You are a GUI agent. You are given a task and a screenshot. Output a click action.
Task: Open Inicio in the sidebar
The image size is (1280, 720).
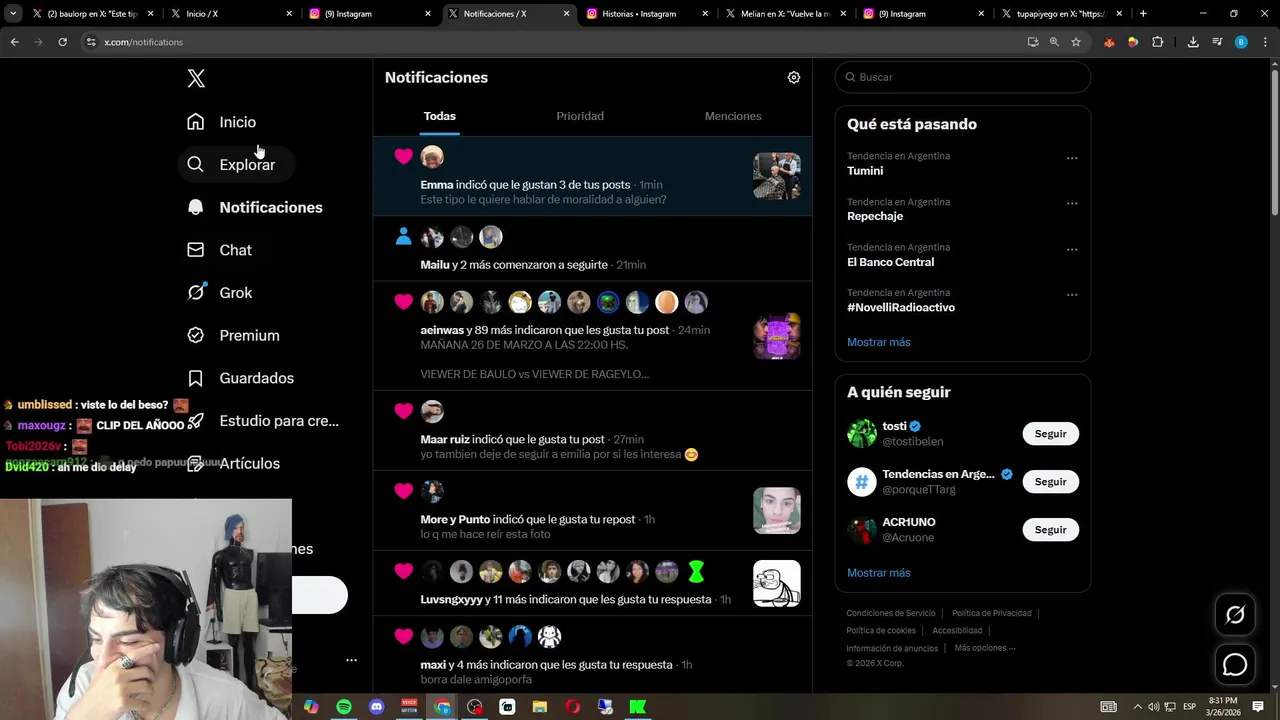click(x=221, y=122)
